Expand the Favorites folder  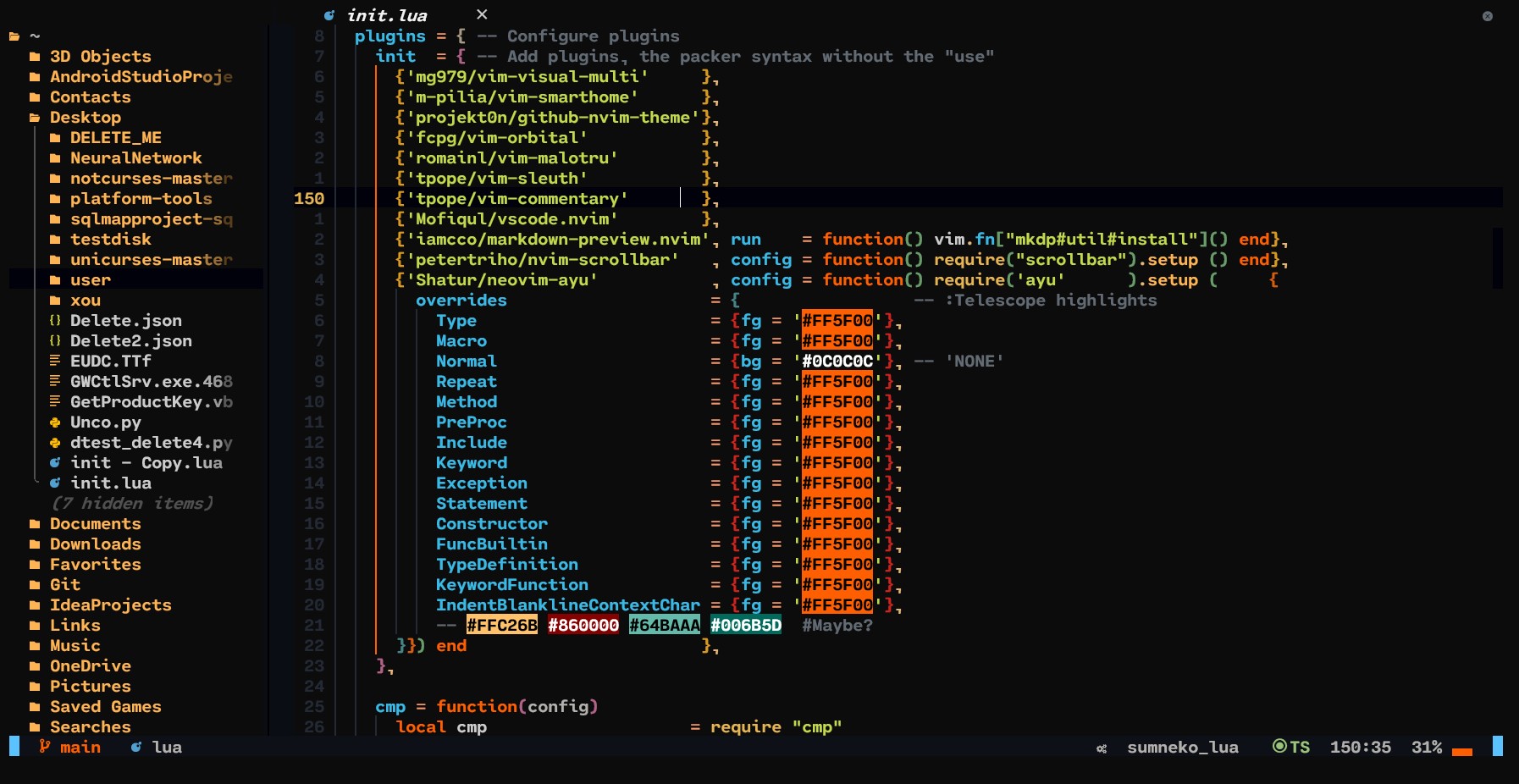(x=95, y=565)
